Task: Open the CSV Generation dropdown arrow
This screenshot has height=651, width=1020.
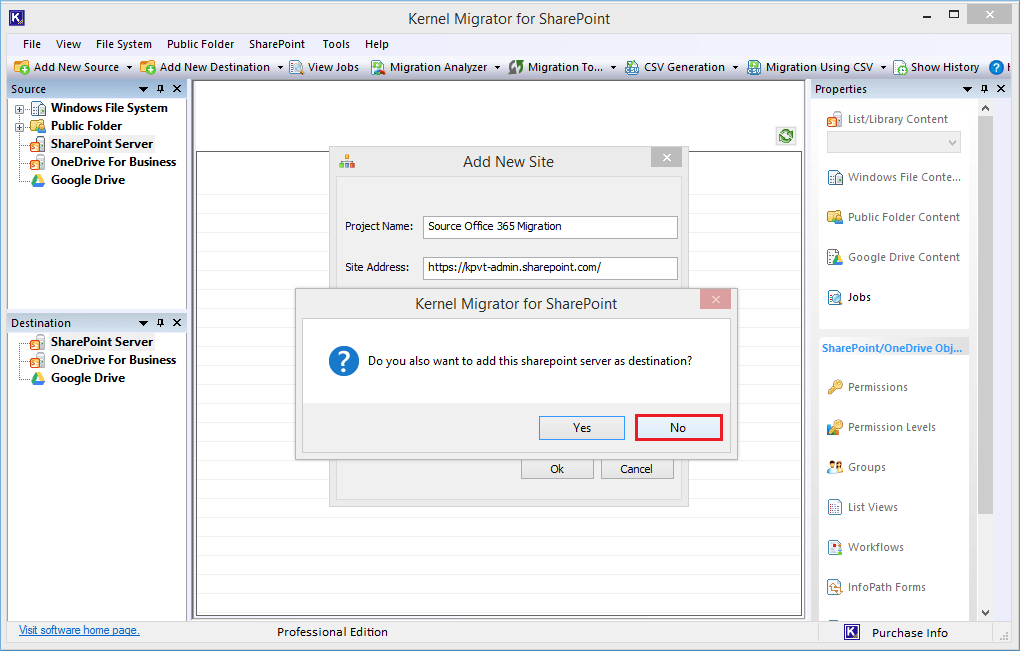Action: pyautogui.click(x=736, y=68)
